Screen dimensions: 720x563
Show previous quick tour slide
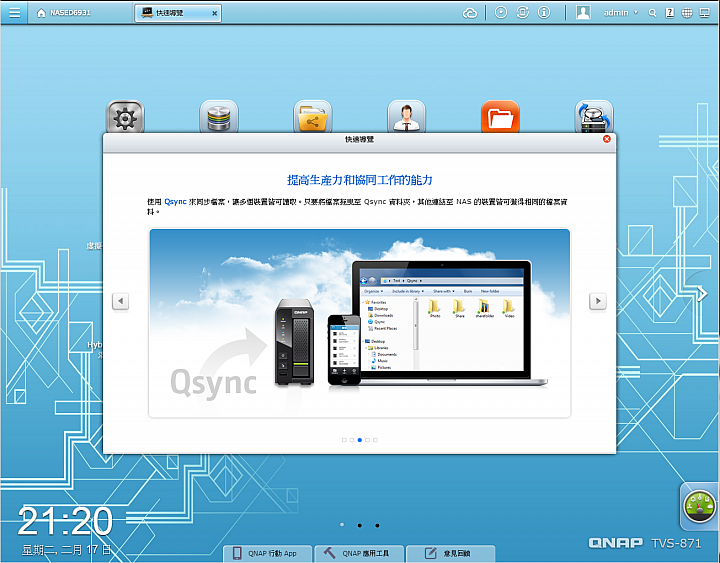tap(120, 301)
